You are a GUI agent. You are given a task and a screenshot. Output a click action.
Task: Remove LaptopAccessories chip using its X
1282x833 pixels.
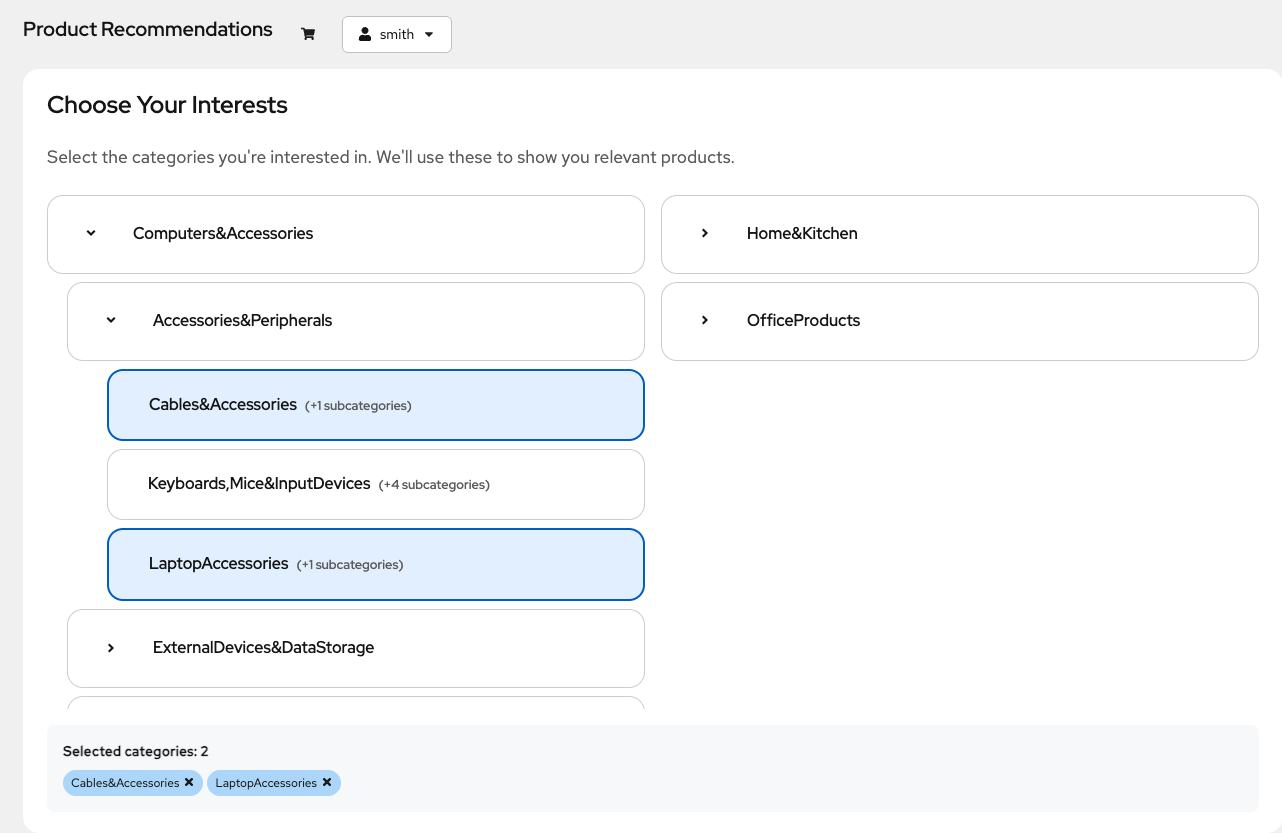[327, 782]
